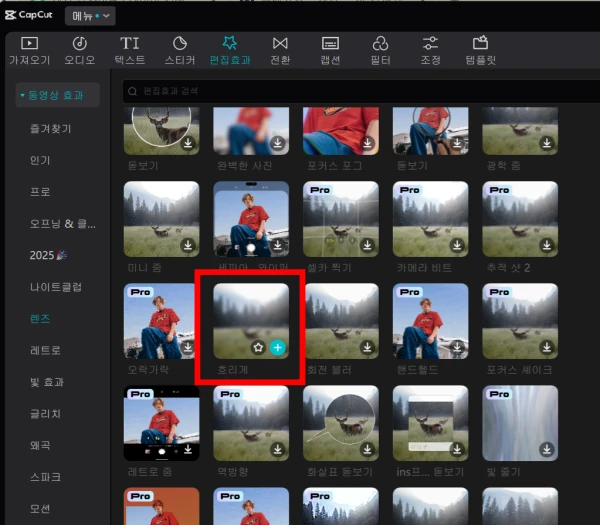Preview the 화살표 돋보기 thumbnail
This screenshot has width=600, height=525.
point(341,423)
